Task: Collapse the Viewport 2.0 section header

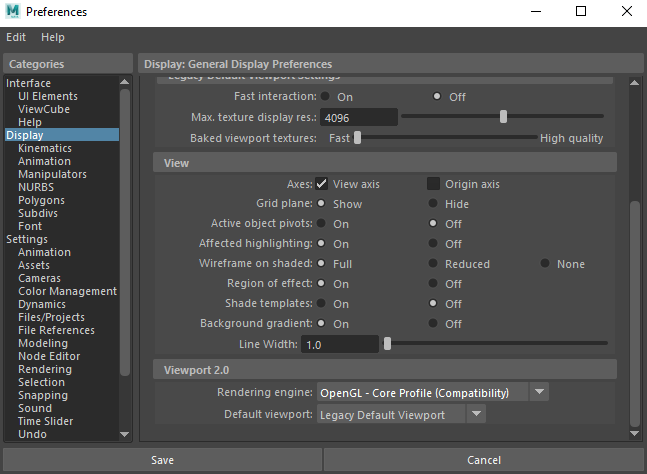Action: click(385, 370)
